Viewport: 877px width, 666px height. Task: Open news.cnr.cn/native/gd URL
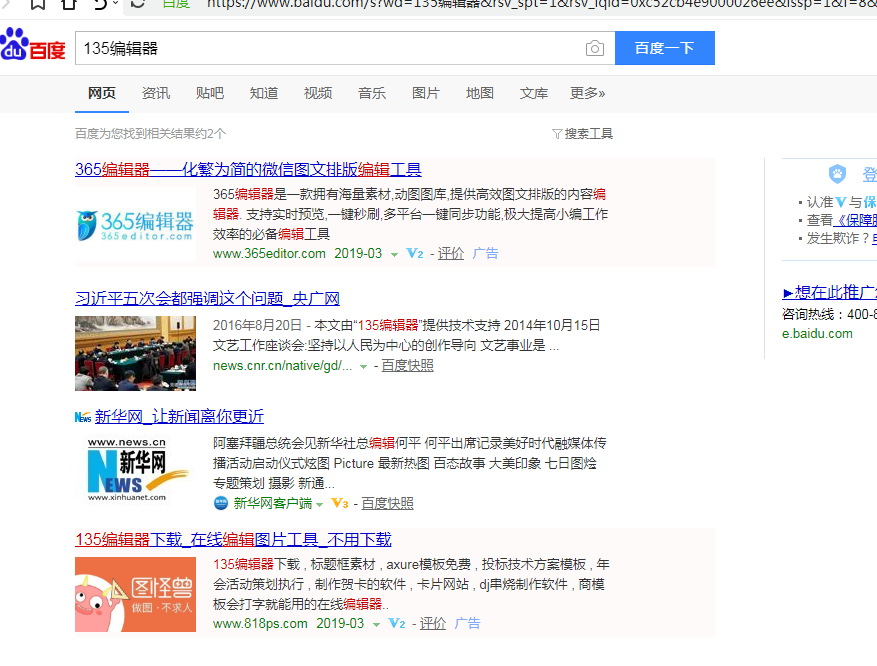(282, 366)
